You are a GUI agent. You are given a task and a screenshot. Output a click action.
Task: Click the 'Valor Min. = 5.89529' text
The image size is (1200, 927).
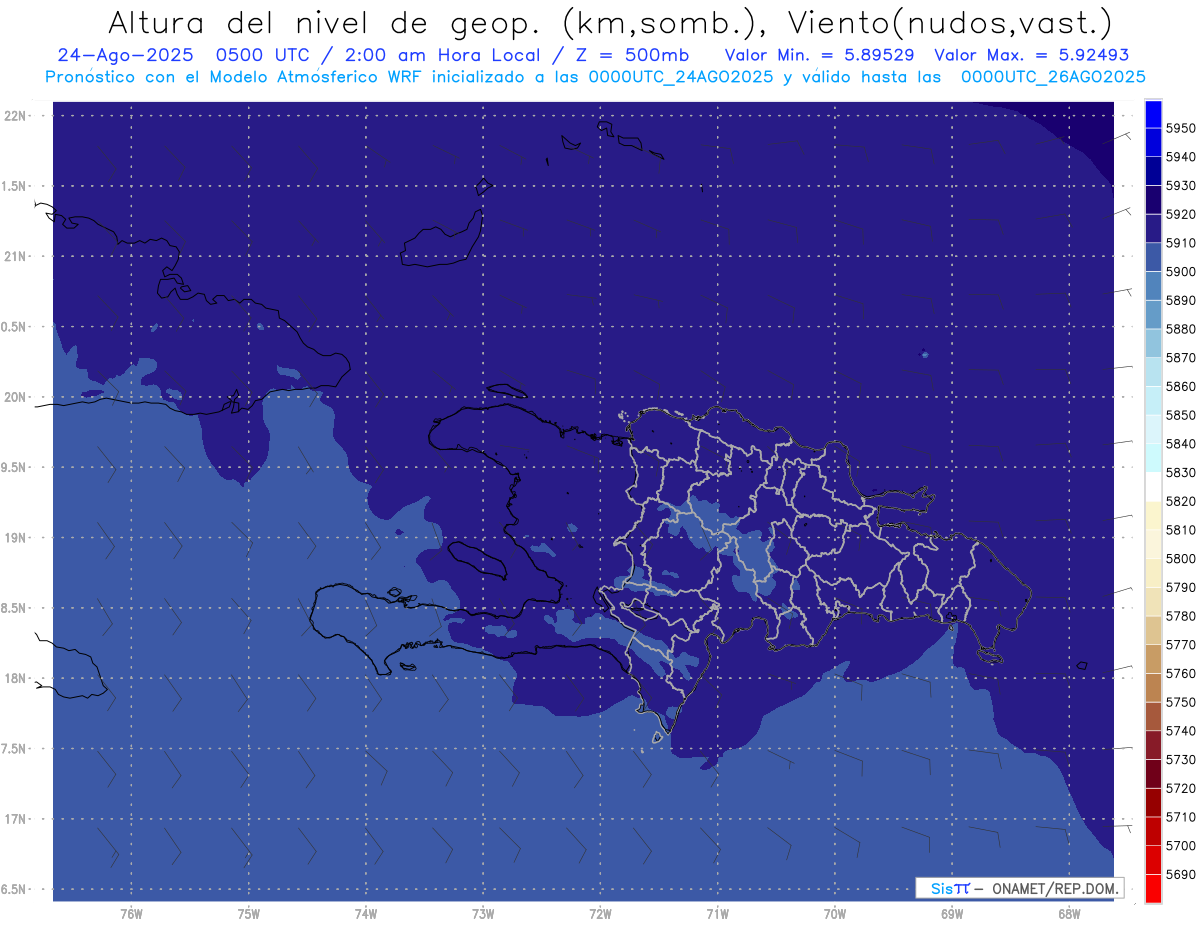819,55
